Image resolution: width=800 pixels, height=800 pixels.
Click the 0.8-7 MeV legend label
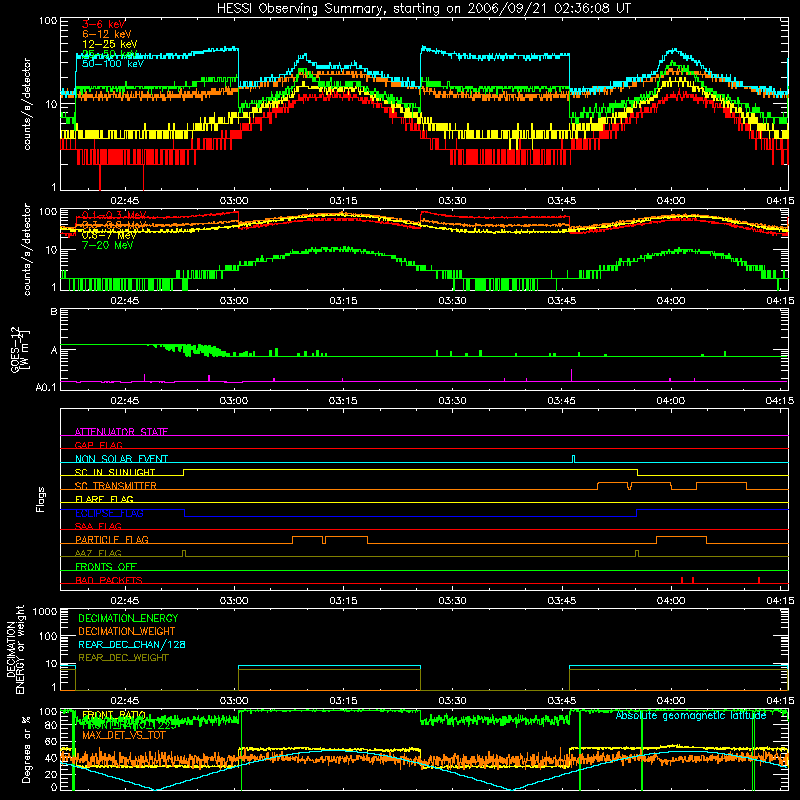pos(109,235)
